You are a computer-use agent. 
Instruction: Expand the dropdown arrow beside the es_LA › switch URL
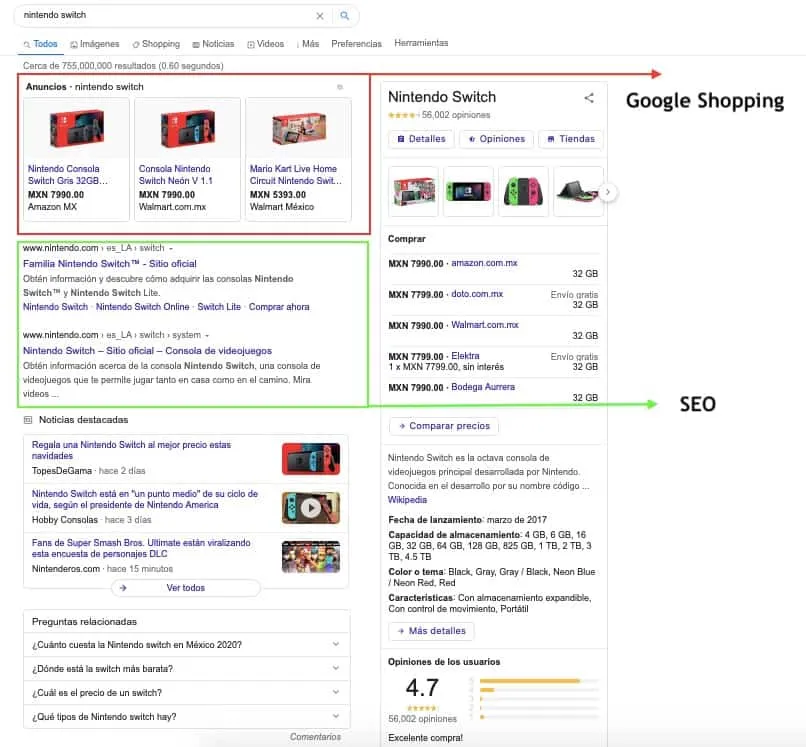pyautogui.click(x=171, y=248)
